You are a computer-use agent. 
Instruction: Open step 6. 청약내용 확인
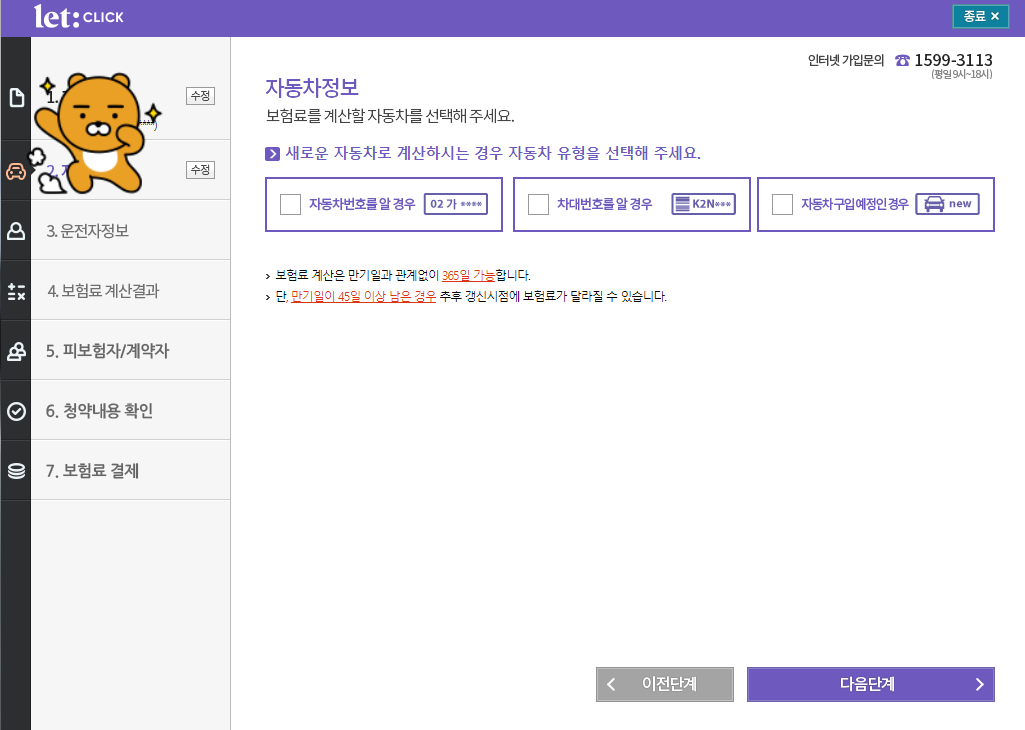click(x=130, y=410)
